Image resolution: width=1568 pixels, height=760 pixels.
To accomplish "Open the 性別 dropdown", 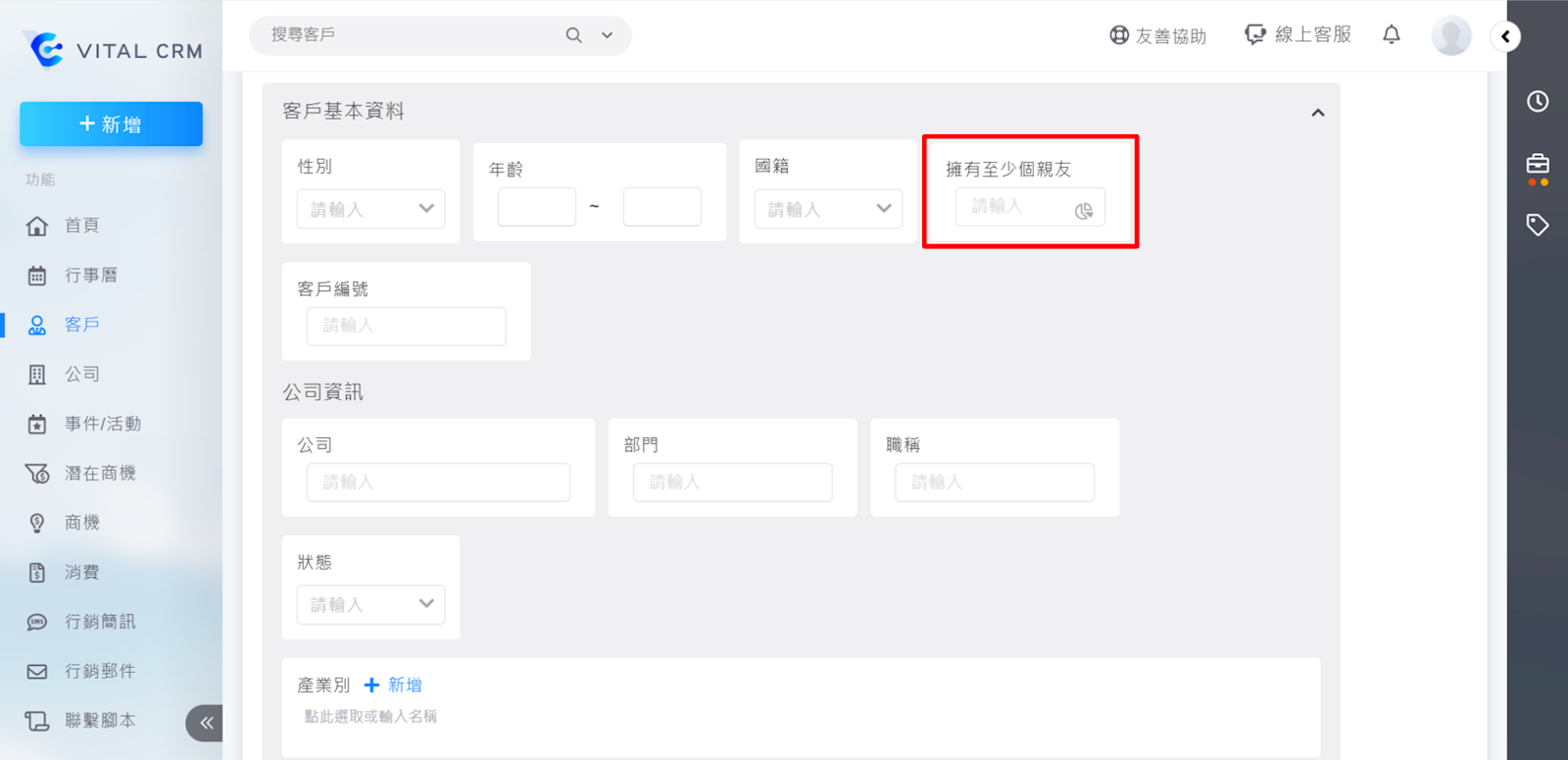I will click(x=370, y=209).
